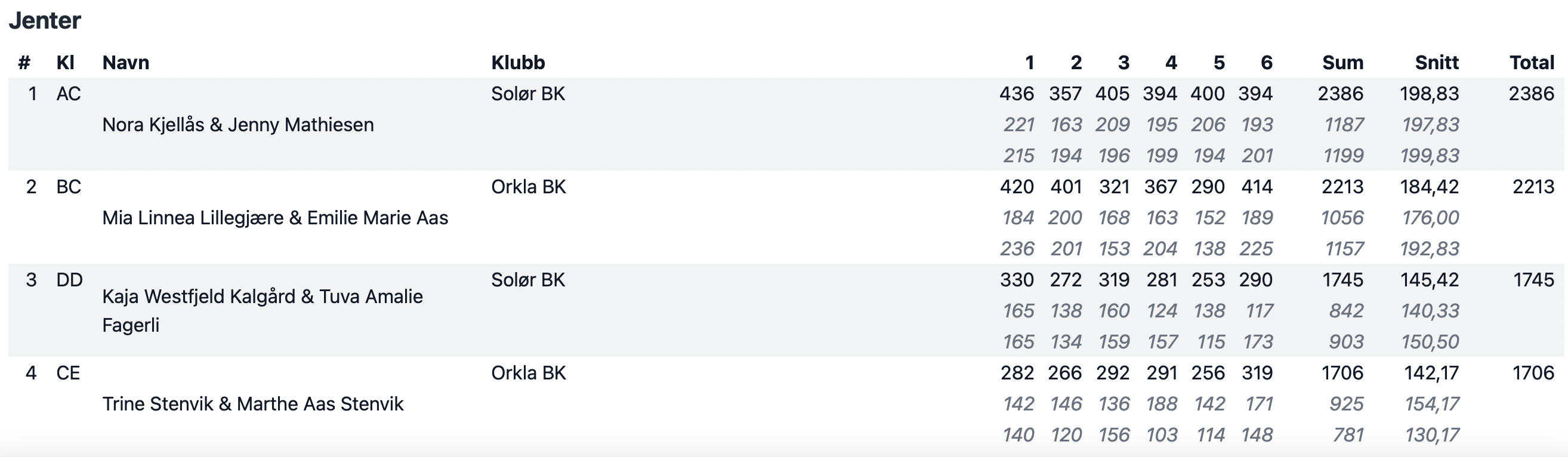
Task: Select the series 1 score 436
Action: [x=1017, y=94]
